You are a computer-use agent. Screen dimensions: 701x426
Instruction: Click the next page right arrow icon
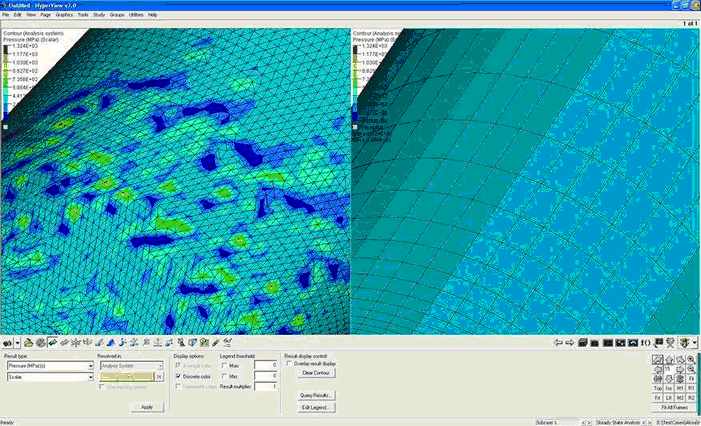568,343
